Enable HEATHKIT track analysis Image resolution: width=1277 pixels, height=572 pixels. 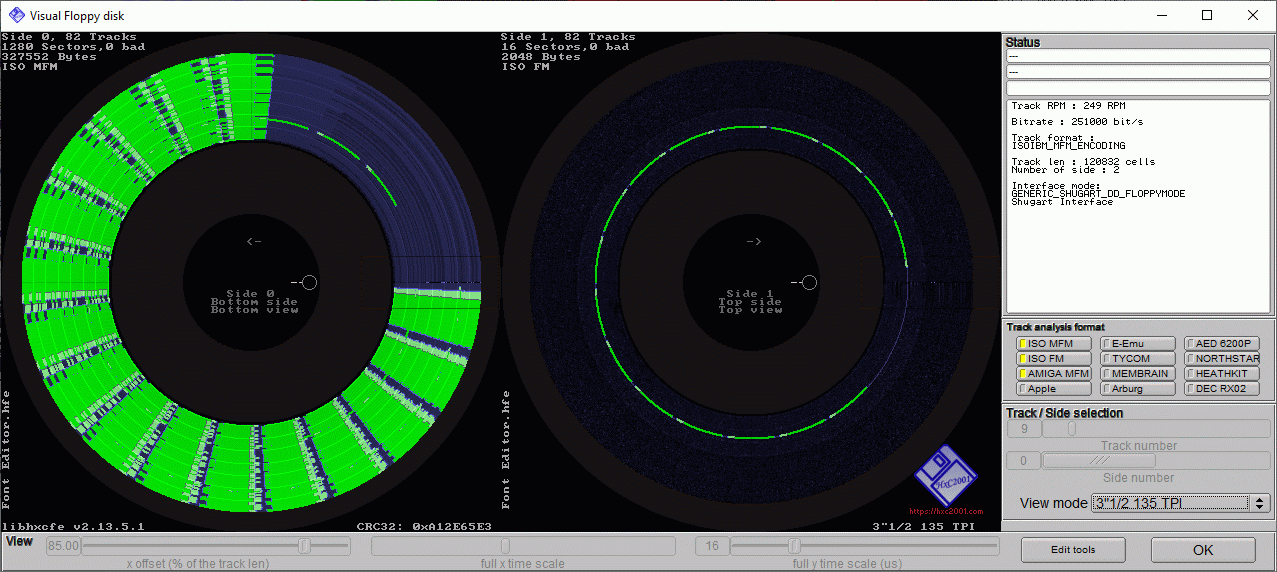(1222, 374)
